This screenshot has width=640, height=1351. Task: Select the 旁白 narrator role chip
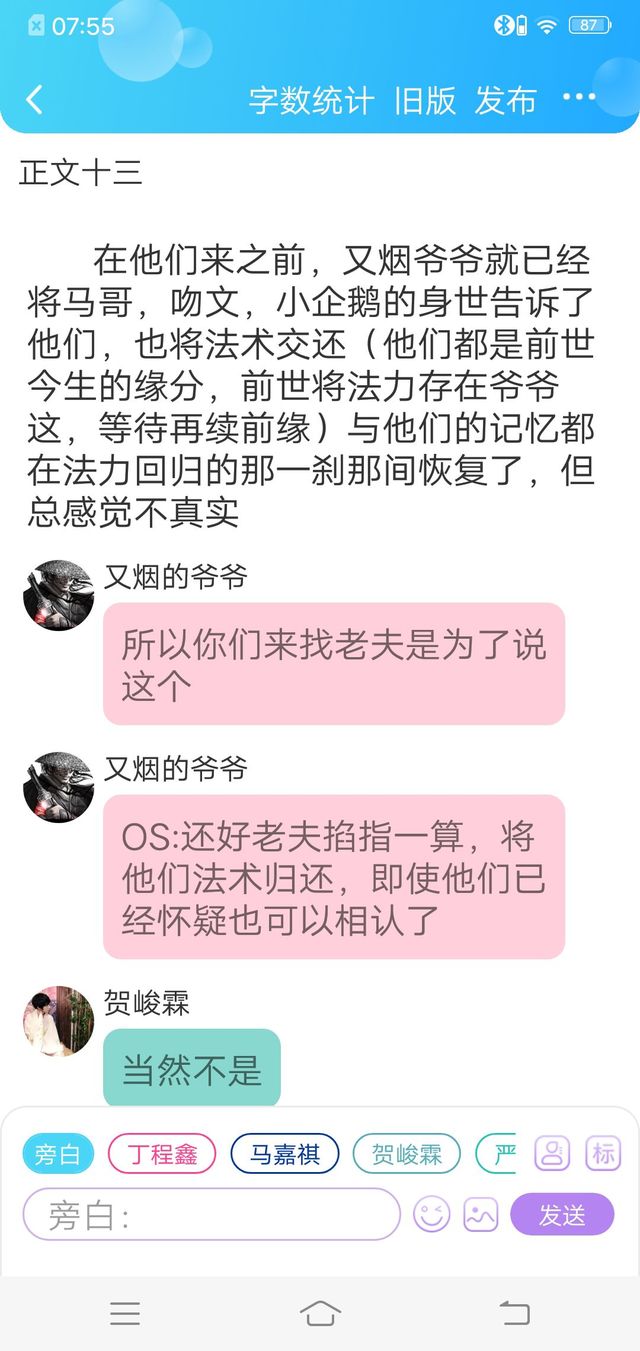tap(58, 1154)
